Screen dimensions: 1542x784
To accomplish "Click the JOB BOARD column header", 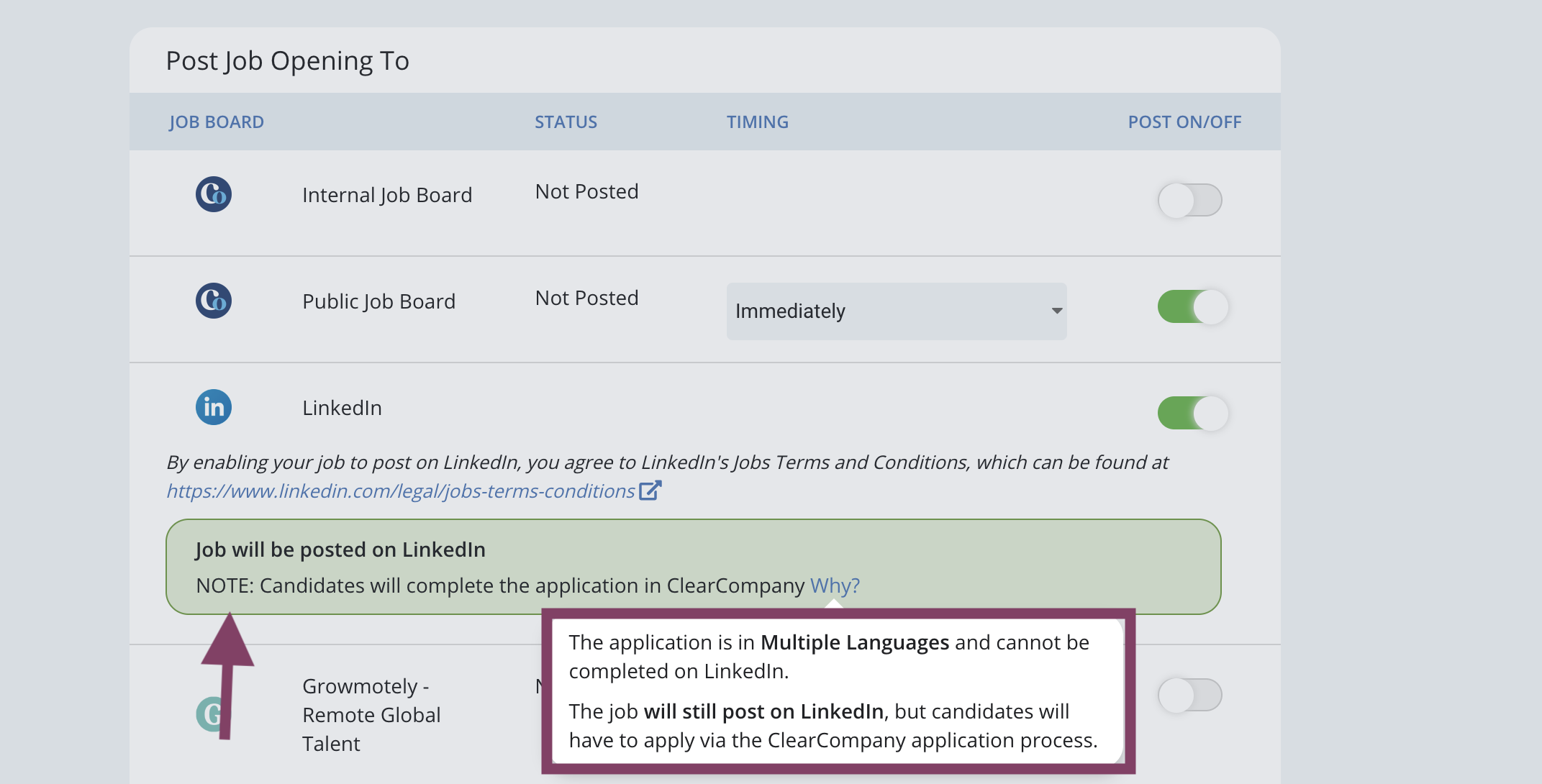I will click(217, 122).
